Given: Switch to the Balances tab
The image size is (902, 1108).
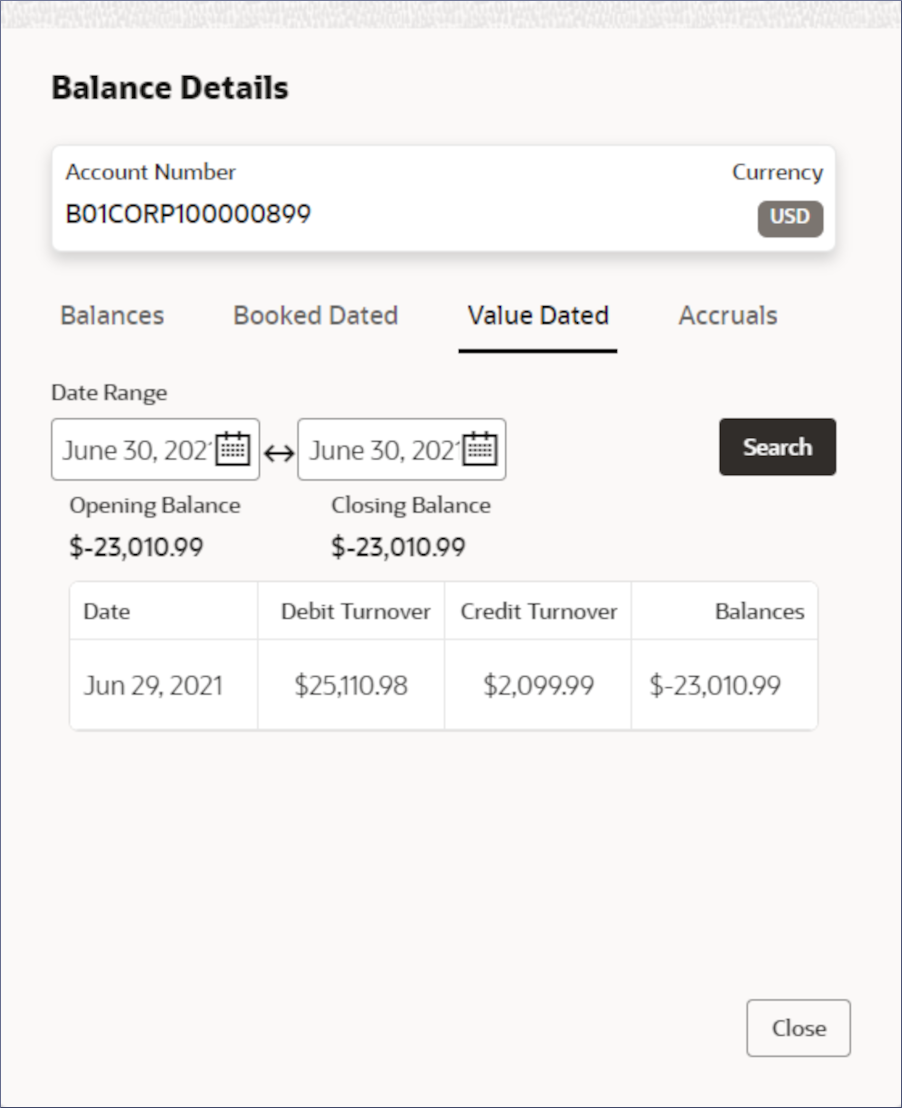Looking at the screenshot, I should tap(112, 315).
